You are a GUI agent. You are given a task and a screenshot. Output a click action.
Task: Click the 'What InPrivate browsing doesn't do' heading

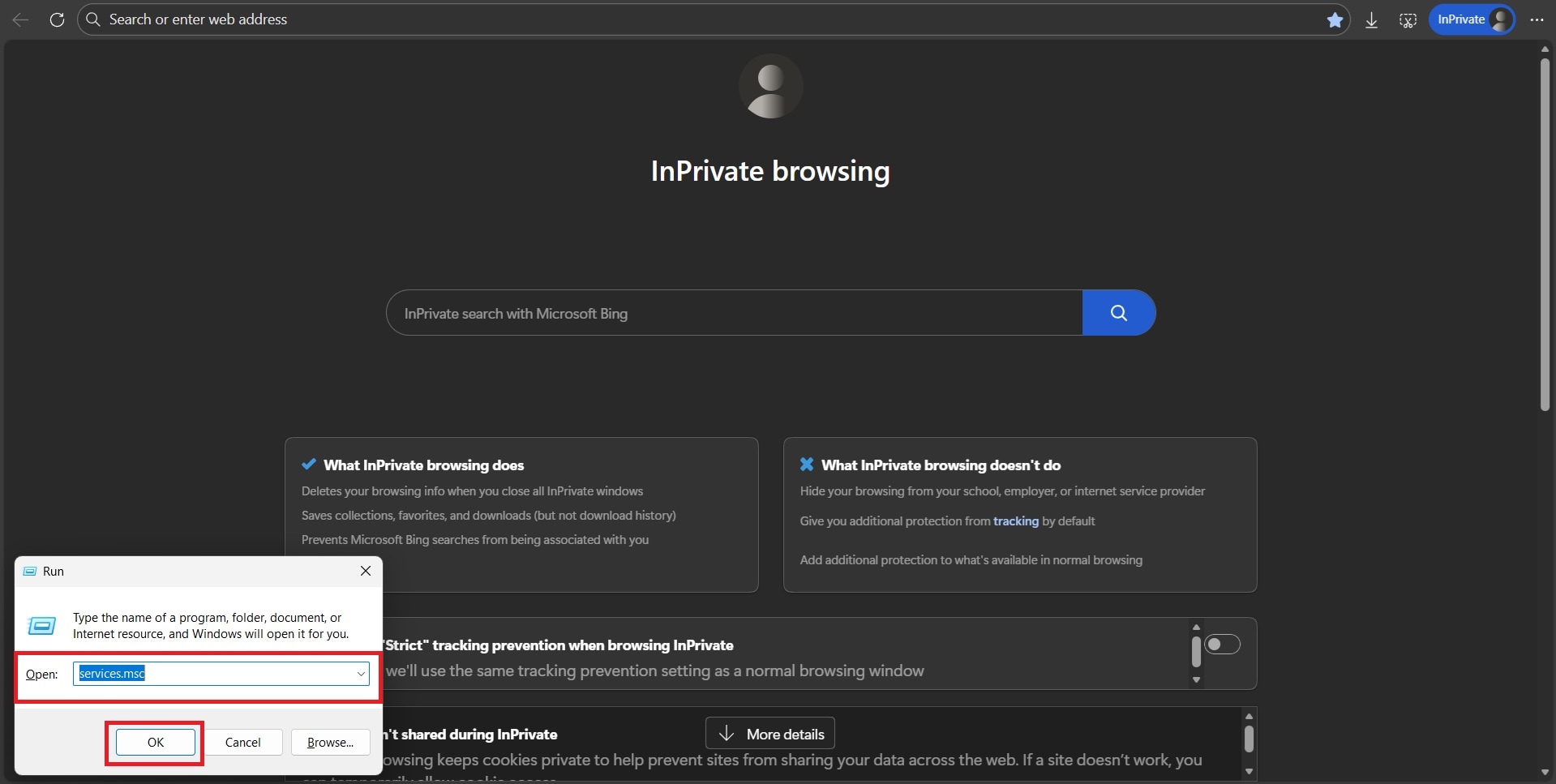click(941, 465)
